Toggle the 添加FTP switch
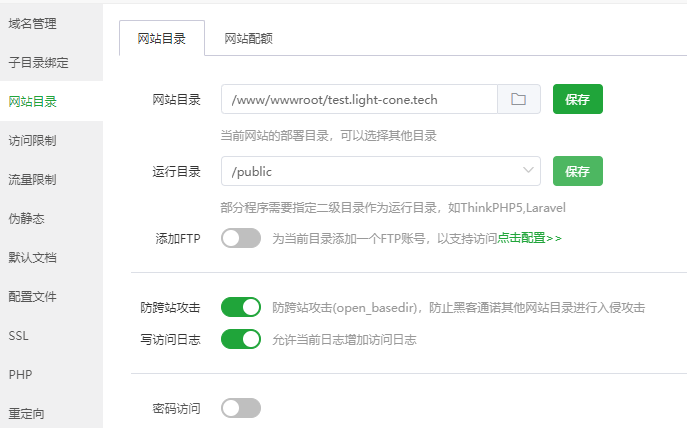Image resolution: width=687 pixels, height=428 pixels. coord(241,238)
